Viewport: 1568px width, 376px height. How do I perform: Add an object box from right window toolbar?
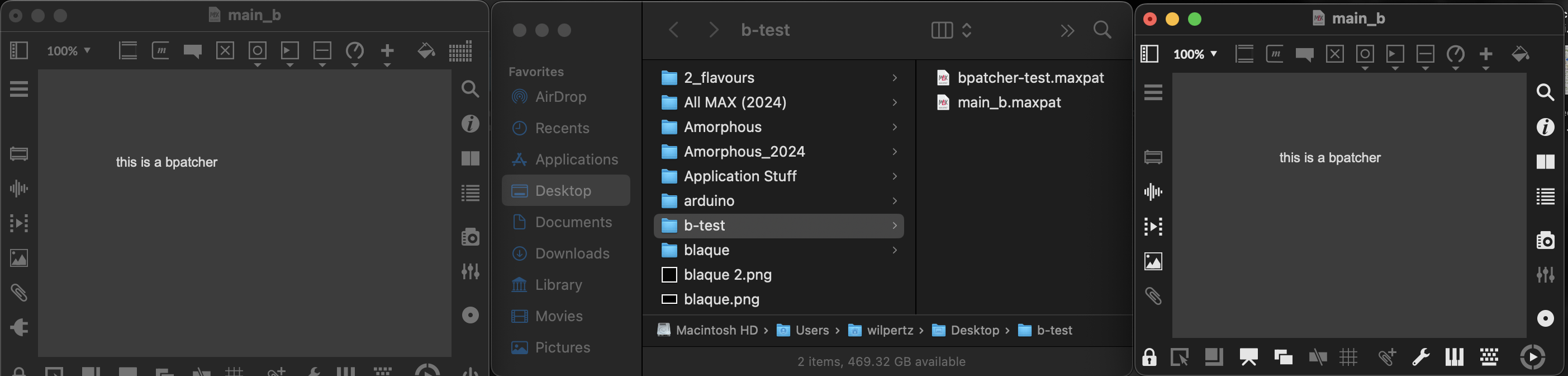point(1244,54)
